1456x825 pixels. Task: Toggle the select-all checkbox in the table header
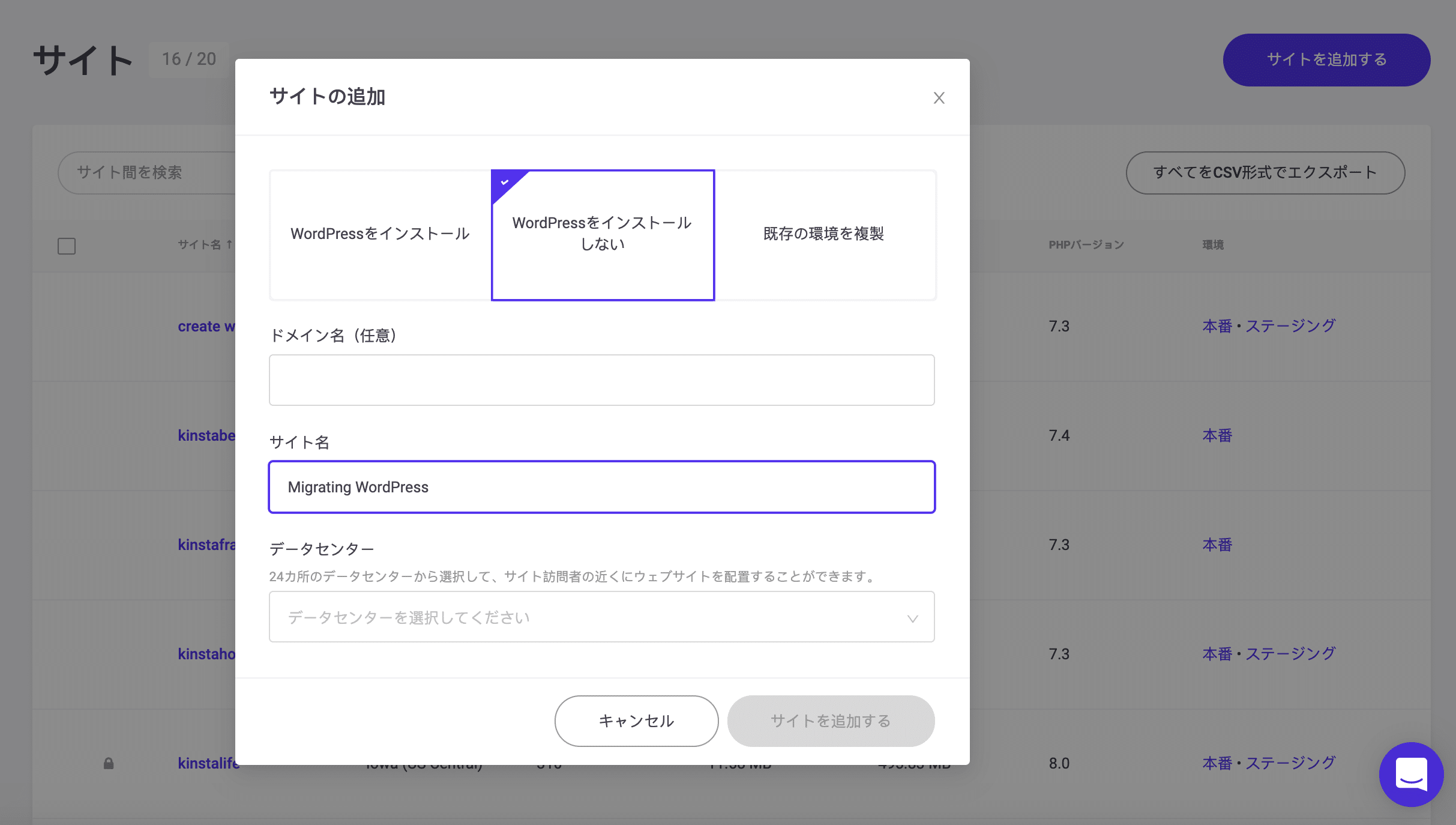(66, 246)
